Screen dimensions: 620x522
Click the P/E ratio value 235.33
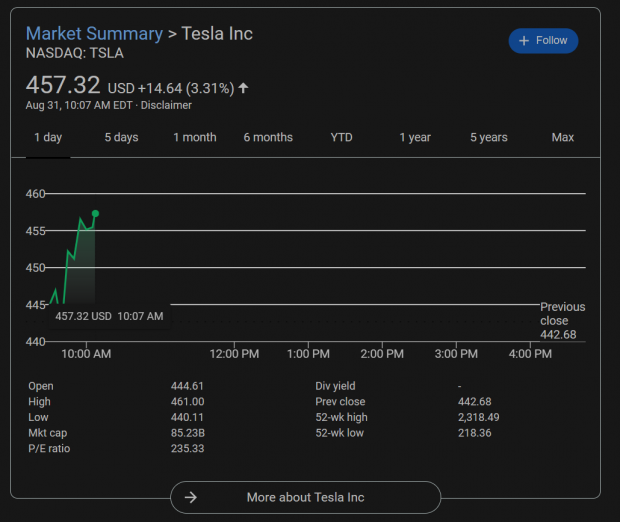(x=187, y=448)
